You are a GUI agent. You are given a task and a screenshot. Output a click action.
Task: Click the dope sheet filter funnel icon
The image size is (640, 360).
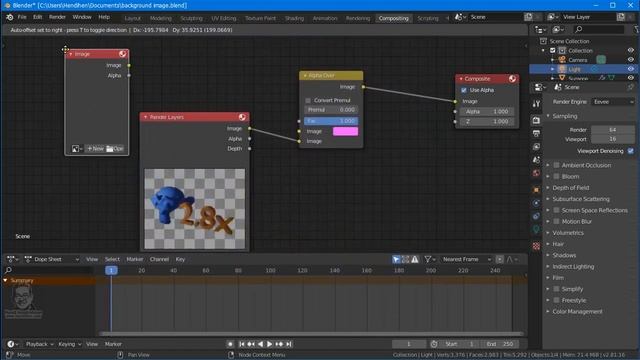[x=428, y=259]
